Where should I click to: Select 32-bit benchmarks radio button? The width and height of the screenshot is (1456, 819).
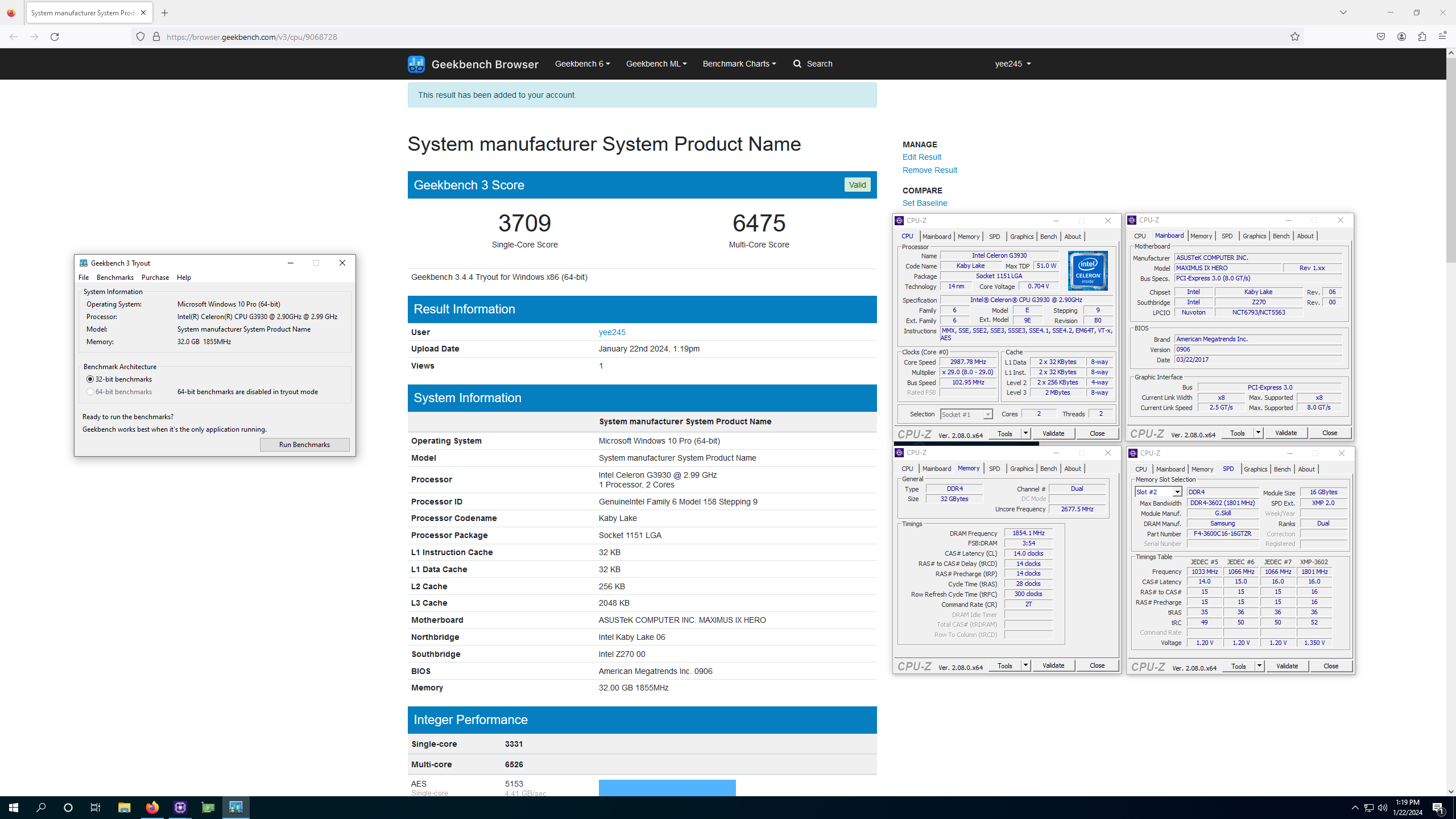90,379
